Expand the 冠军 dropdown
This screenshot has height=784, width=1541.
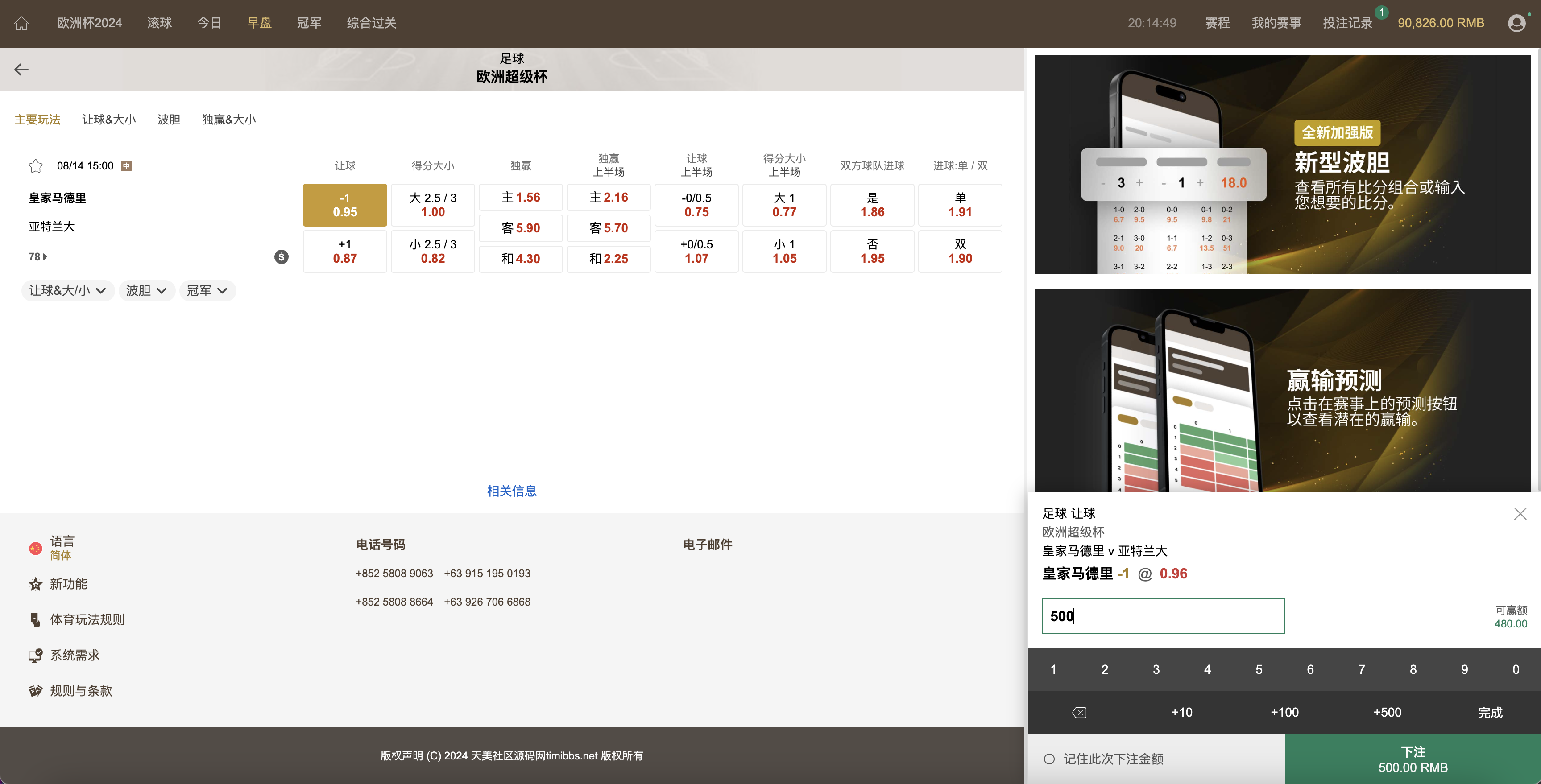click(x=207, y=291)
